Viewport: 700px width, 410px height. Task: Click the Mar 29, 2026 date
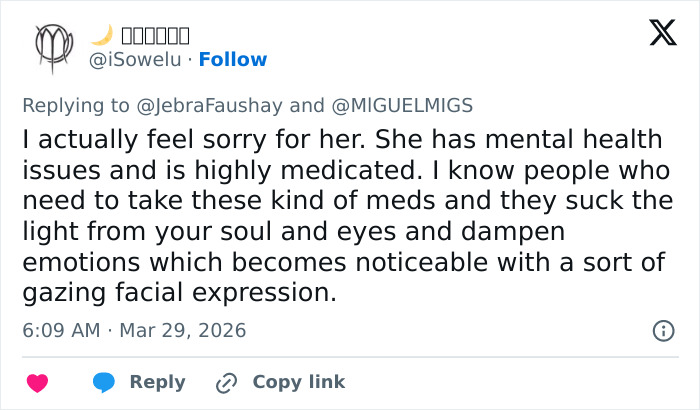coord(183,330)
